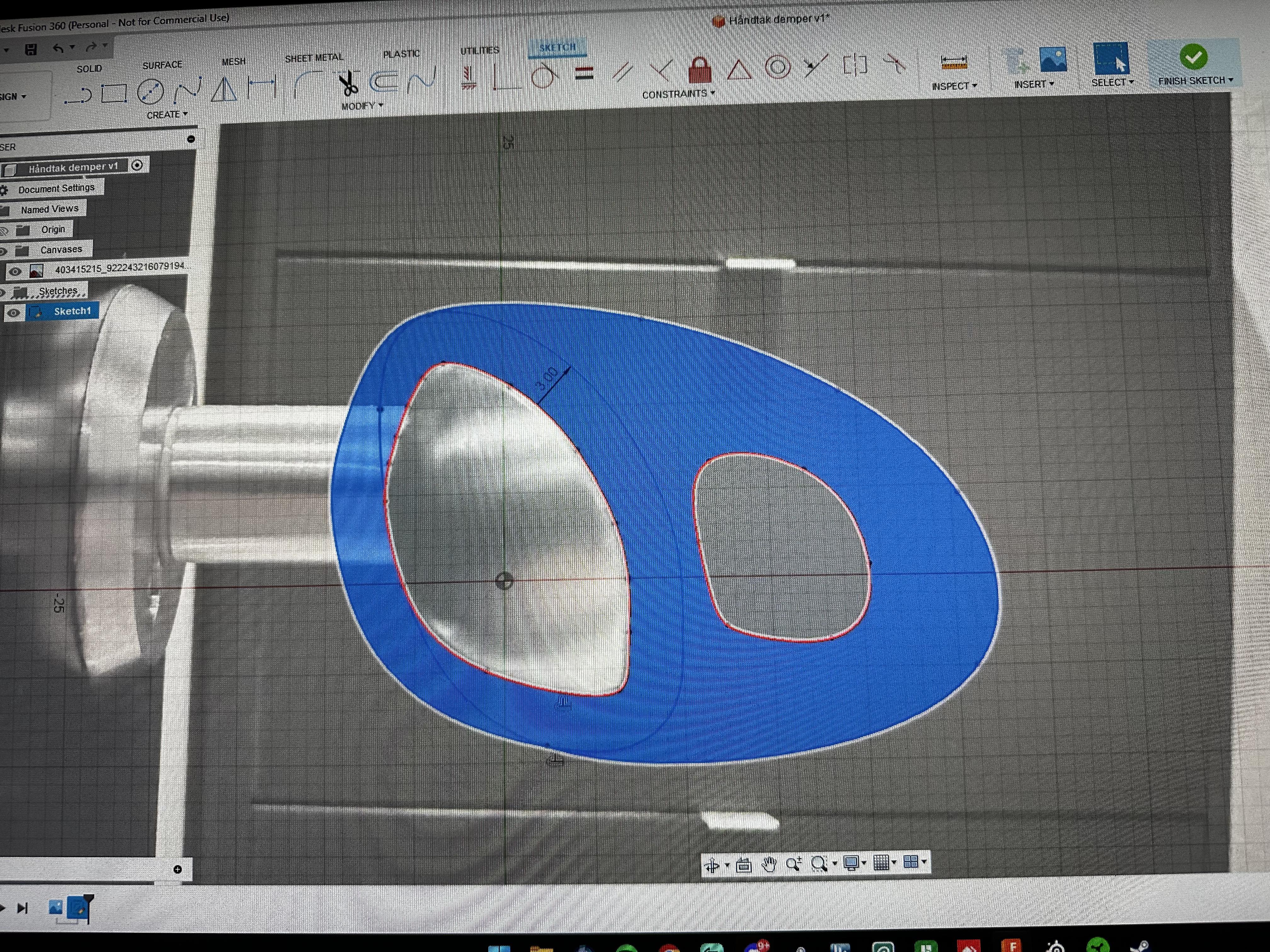Viewport: 1270px width, 952px height.
Task: Toggle visibility of the canvas image
Action: (x=15, y=271)
